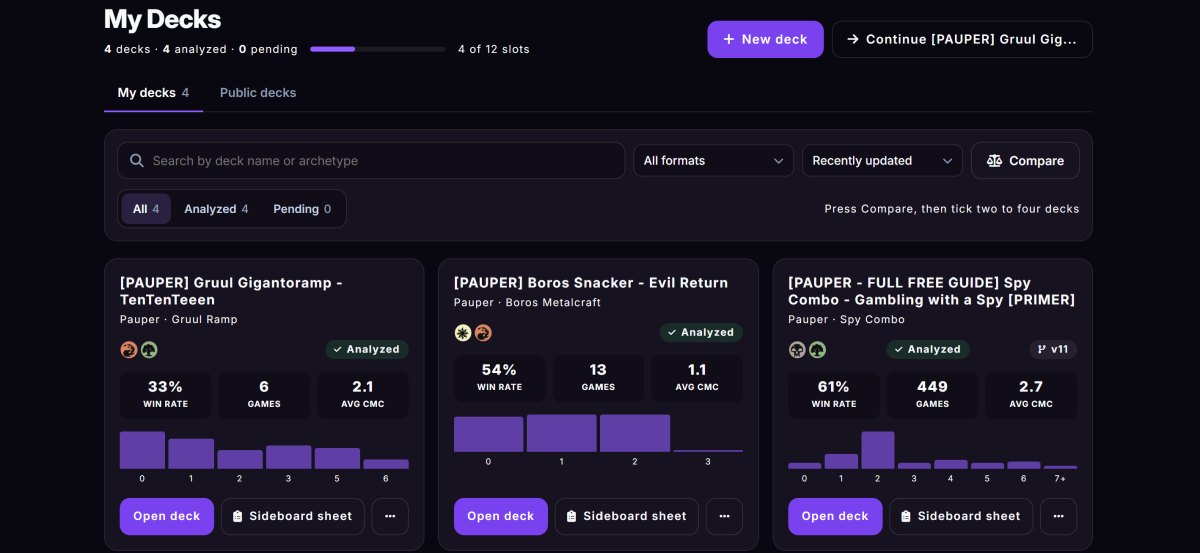Screen dimensions: 1200x553
Task: Click Spy Combo mana curve chart
Action: (932, 456)
